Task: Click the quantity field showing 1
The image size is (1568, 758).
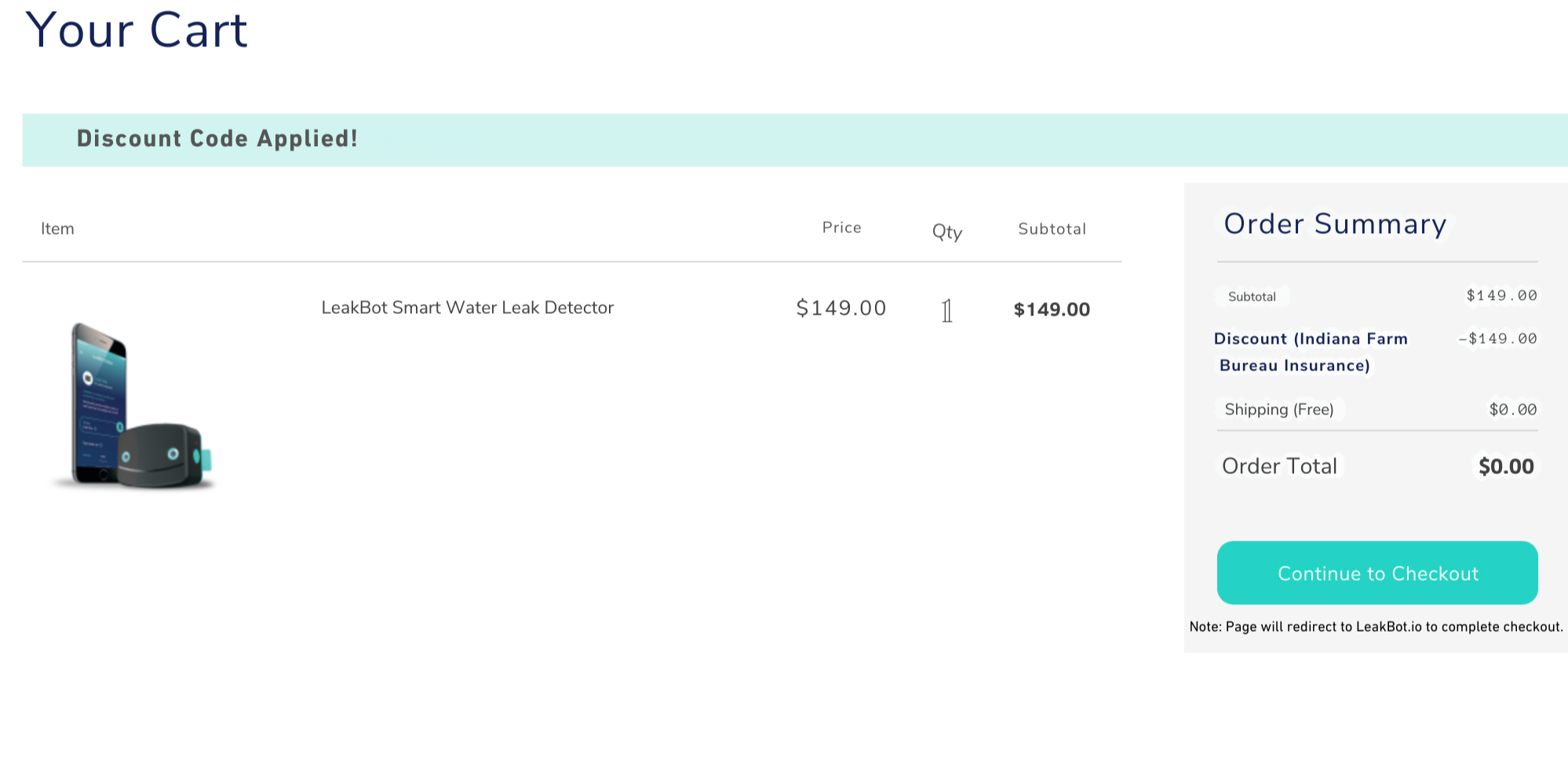Action: point(947,311)
